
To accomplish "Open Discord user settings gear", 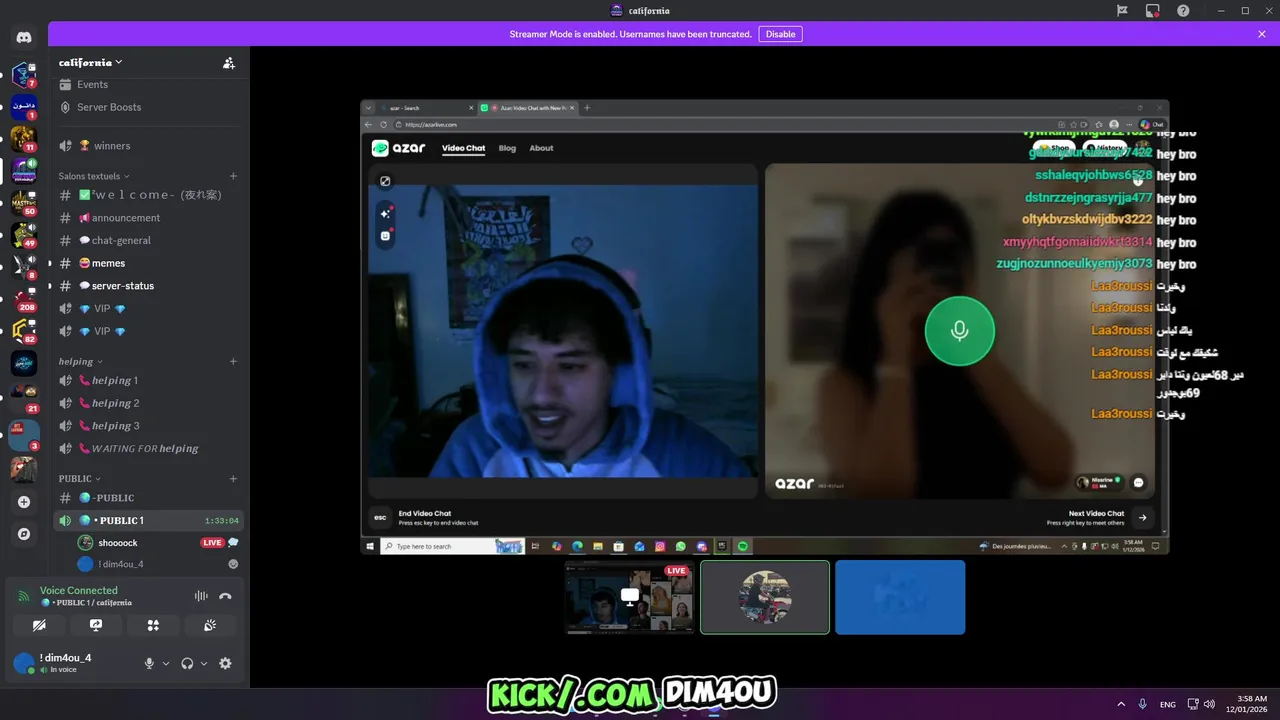I will (x=225, y=663).
